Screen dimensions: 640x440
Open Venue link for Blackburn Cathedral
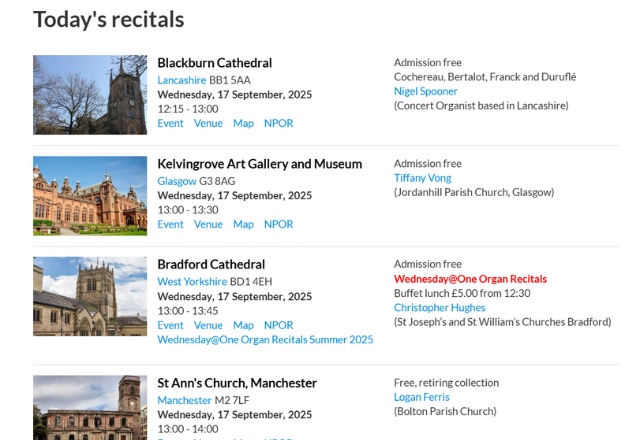coord(208,123)
